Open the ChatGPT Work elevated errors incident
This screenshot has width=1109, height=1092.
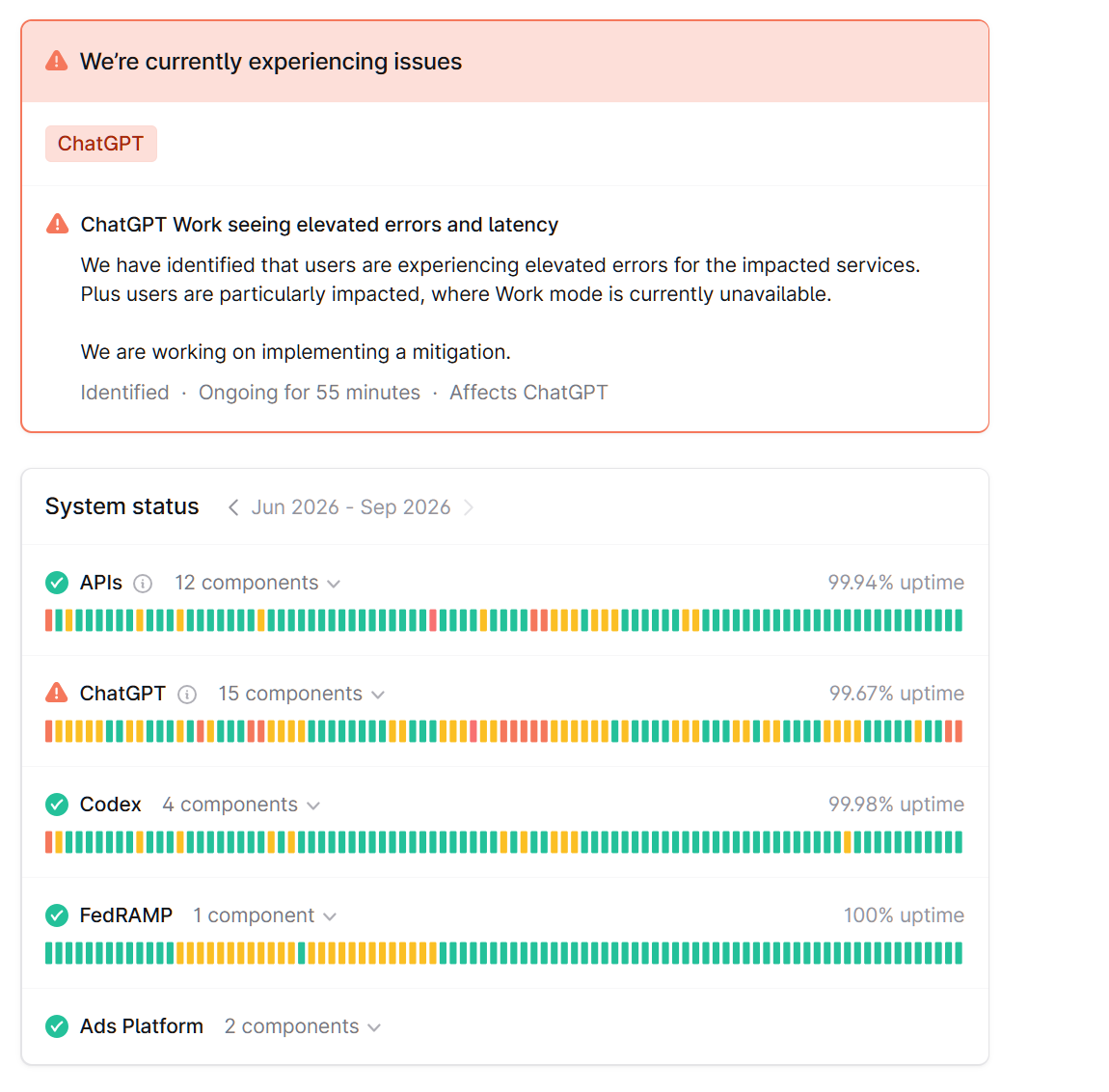pos(319,225)
